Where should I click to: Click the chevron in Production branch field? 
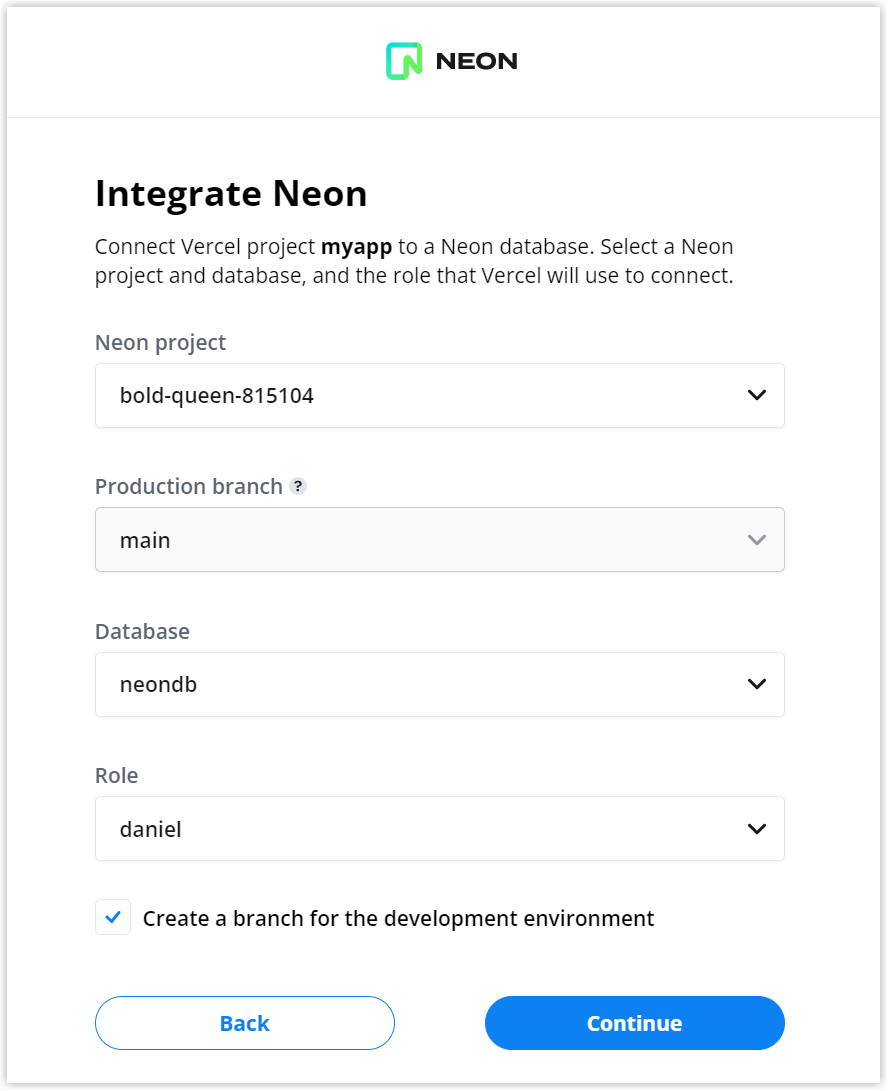tap(756, 540)
